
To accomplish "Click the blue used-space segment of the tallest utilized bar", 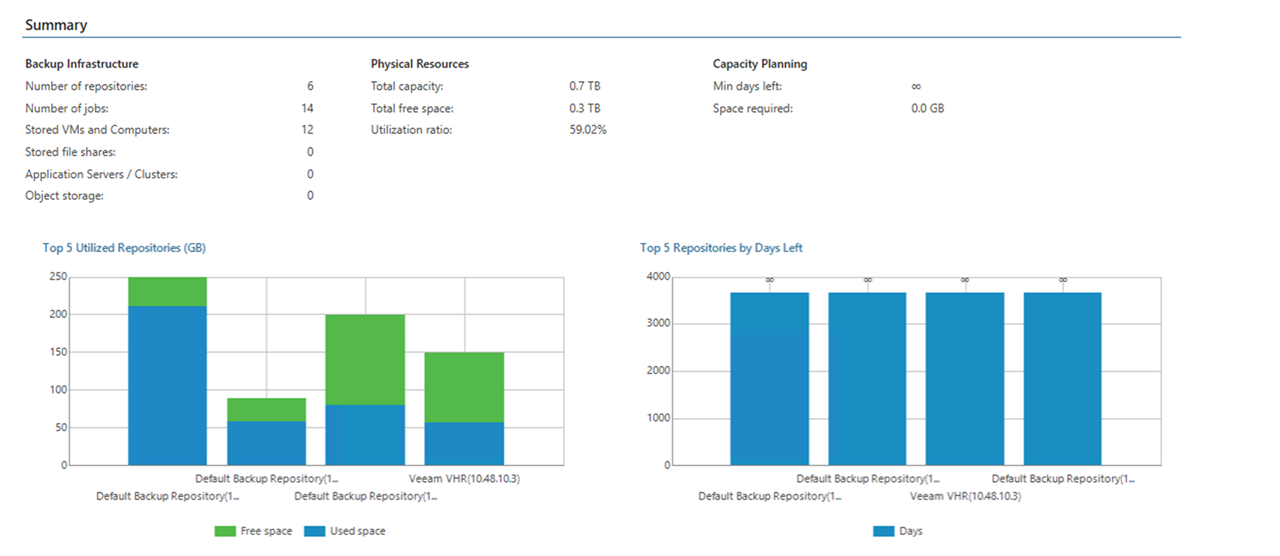I will pos(167,385).
